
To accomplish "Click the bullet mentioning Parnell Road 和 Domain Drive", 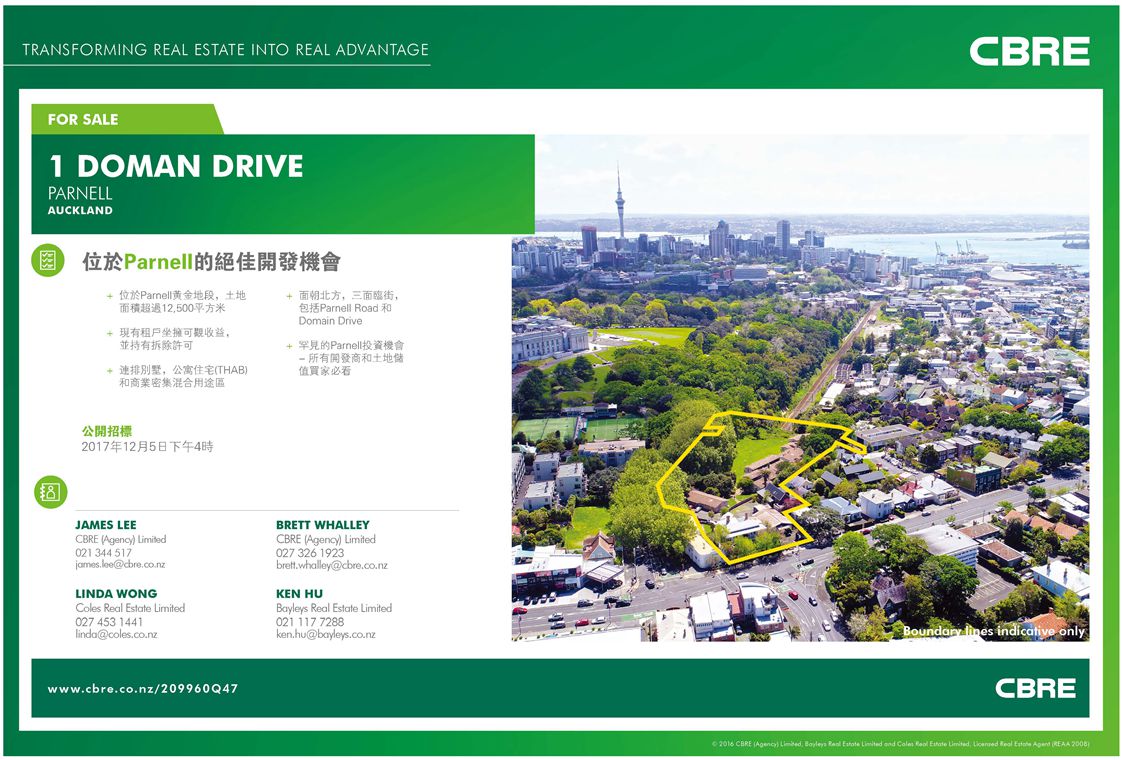I will [x=343, y=308].
